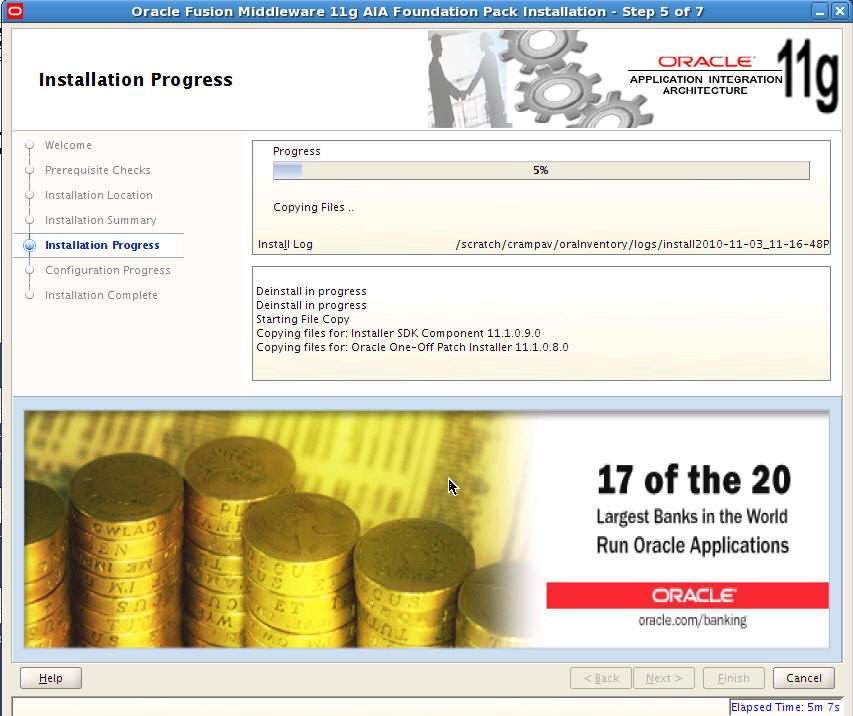Screen dimensions: 853x716
Task: Click the Oracle One-Off Patch Installer log line
Action: coord(412,347)
